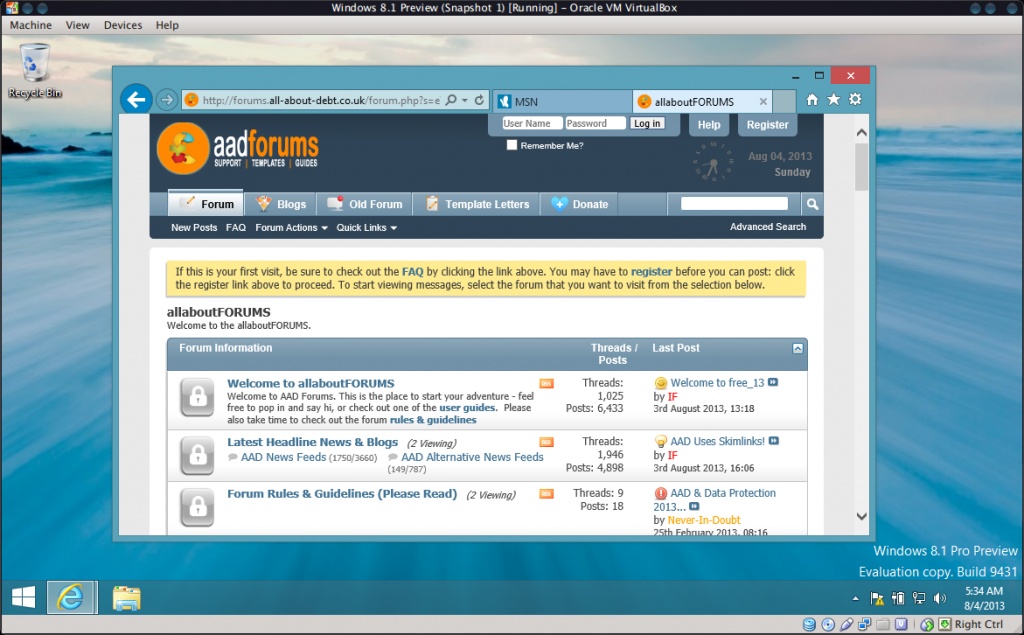This screenshot has height=635, width=1024.
Task: Open the Advanced Search link
Action: point(767,227)
